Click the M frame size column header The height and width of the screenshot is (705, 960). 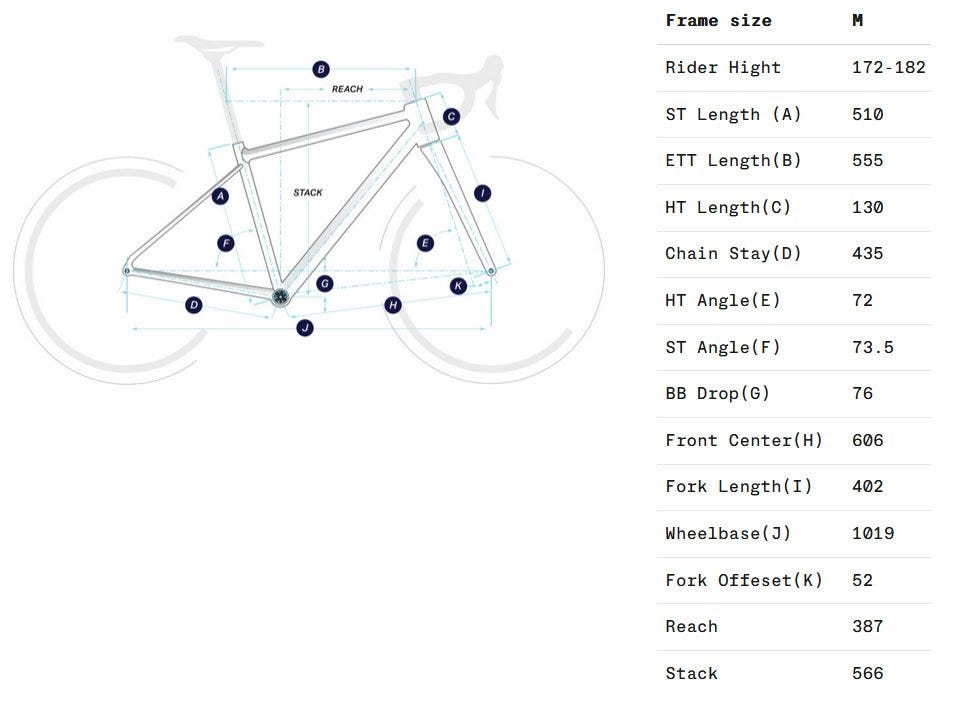point(858,21)
